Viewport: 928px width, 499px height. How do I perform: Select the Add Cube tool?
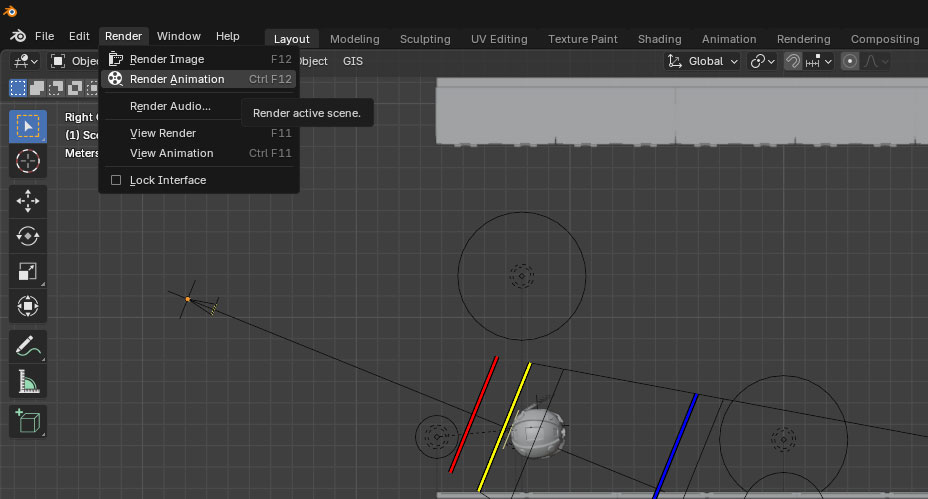click(28, 421)
